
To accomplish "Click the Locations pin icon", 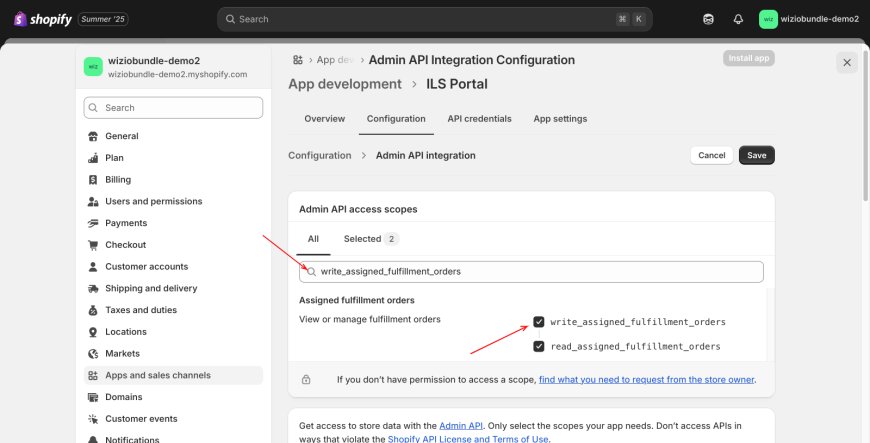I will point(93,331).
